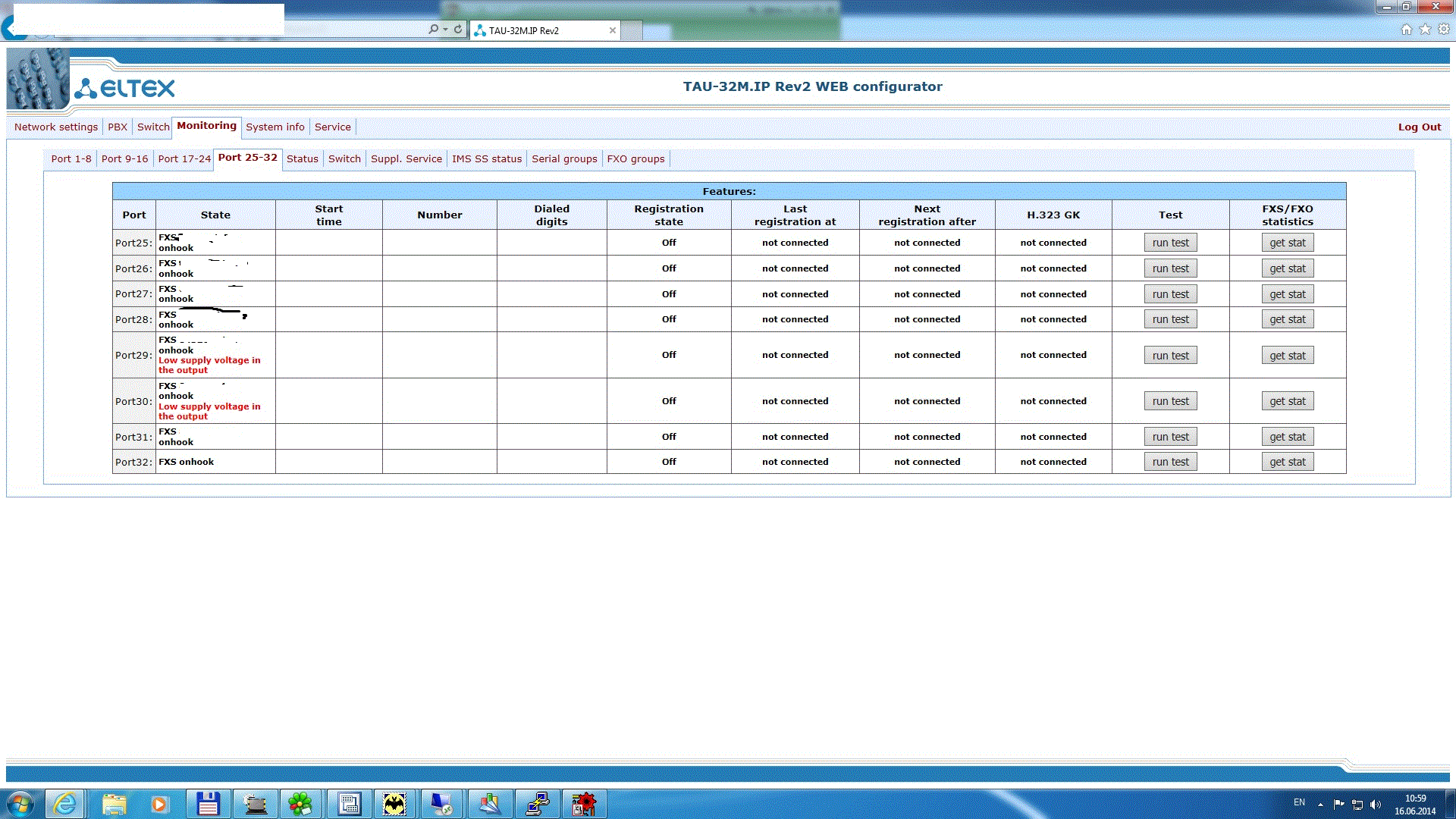This screenshot has height=819, width=1456.
Task: Open the on-screen keyboard window icon in taskbar
Action: (349, 804)
